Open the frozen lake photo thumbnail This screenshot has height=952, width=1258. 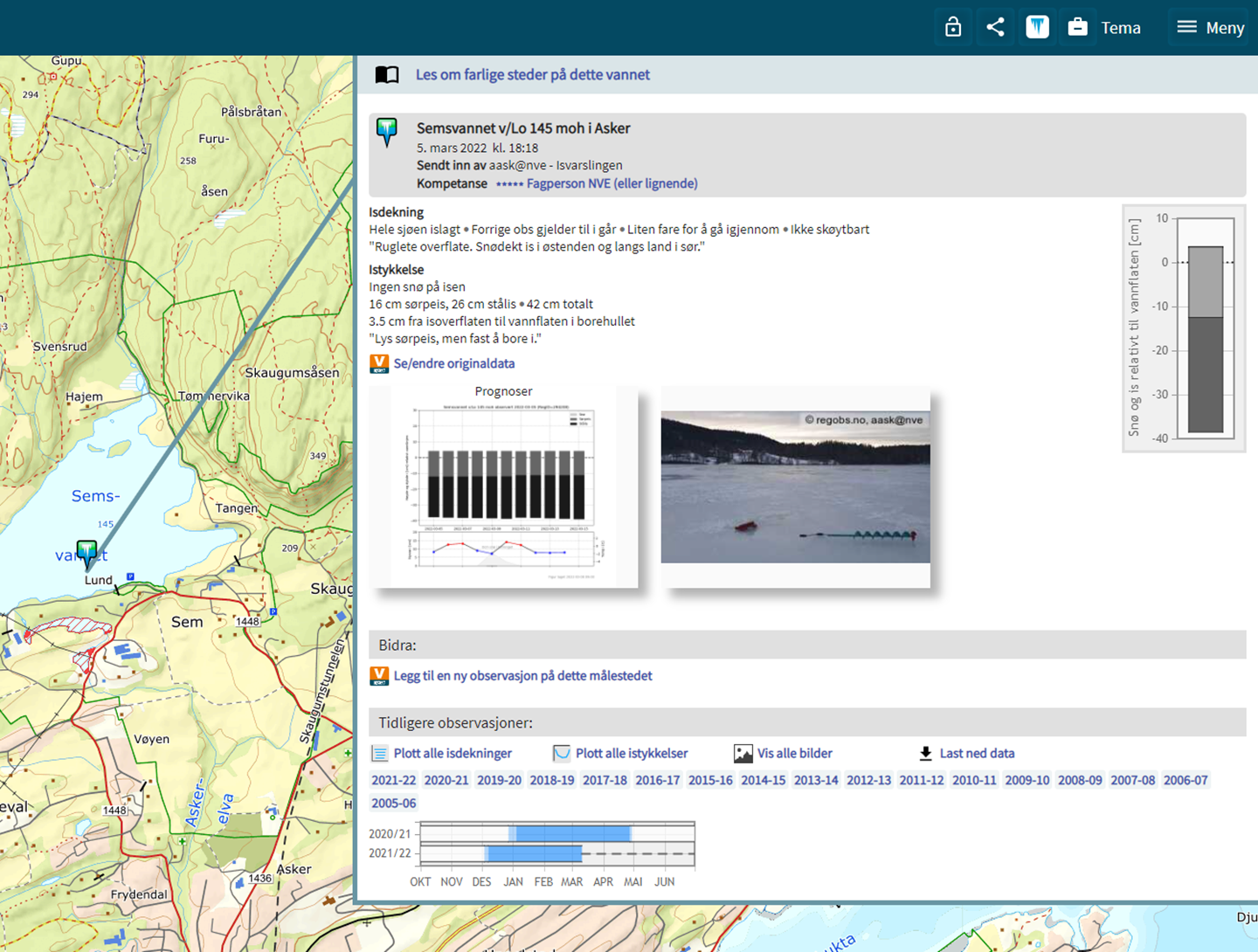point(795,487)
